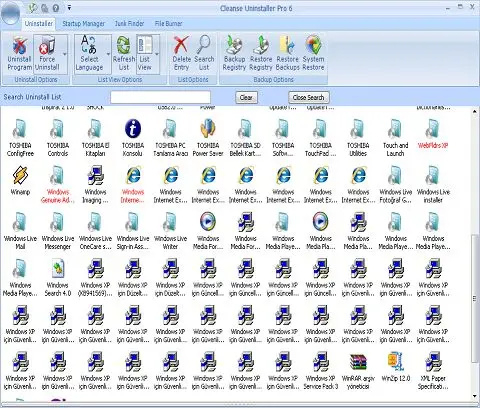The width and height of the screenshot is (480, 408).
Task: Select the TOSHIBA Utilities entry
Action: (x=358, y=138)
